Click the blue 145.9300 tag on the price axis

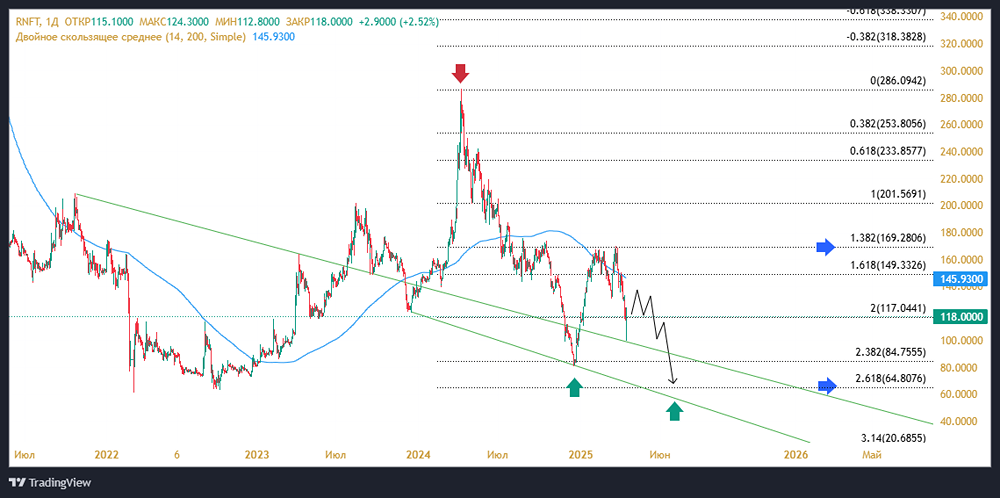[961, 279]
